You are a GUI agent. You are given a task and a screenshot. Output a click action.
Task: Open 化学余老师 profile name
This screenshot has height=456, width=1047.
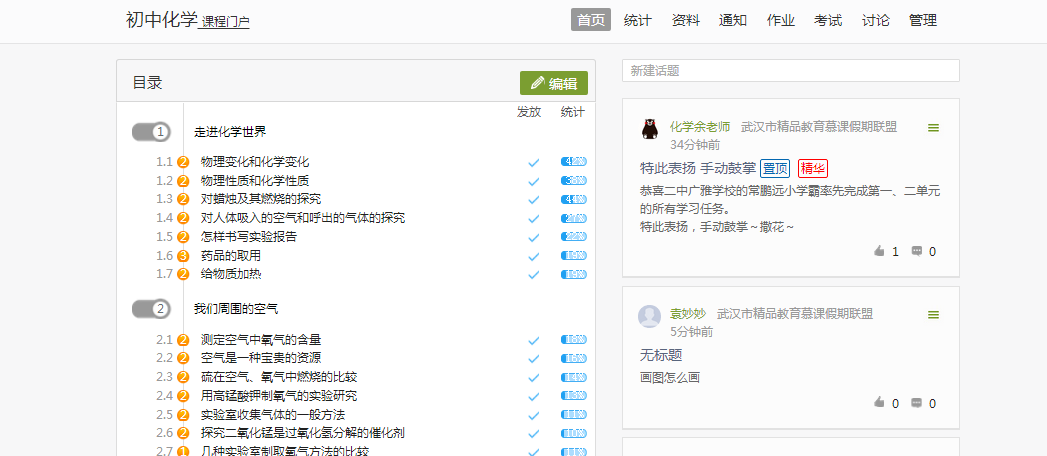pyautogui.click(x=700, y=127)
